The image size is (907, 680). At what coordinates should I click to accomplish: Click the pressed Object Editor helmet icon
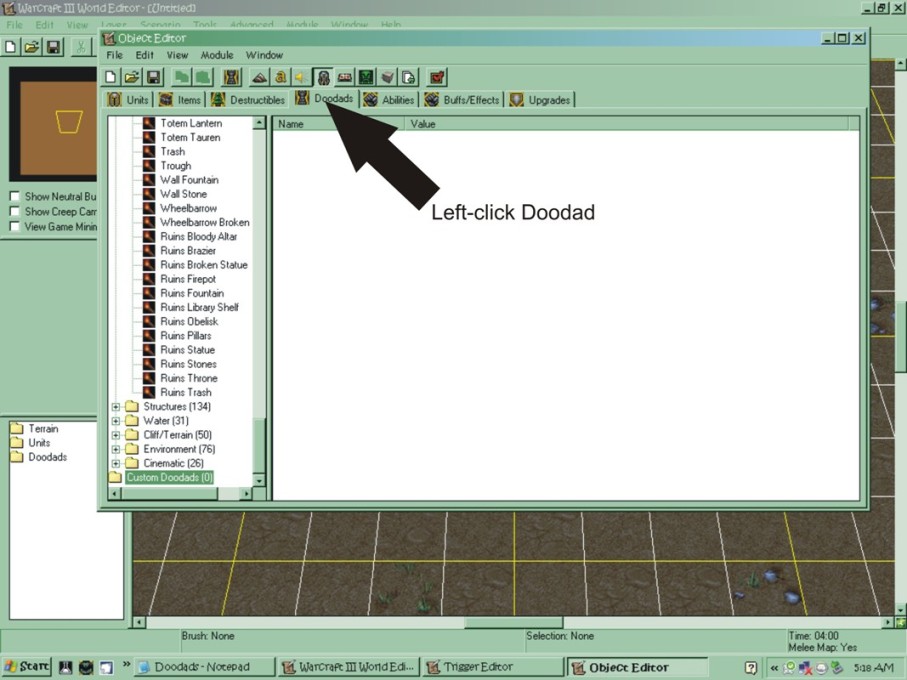point(323,77)
